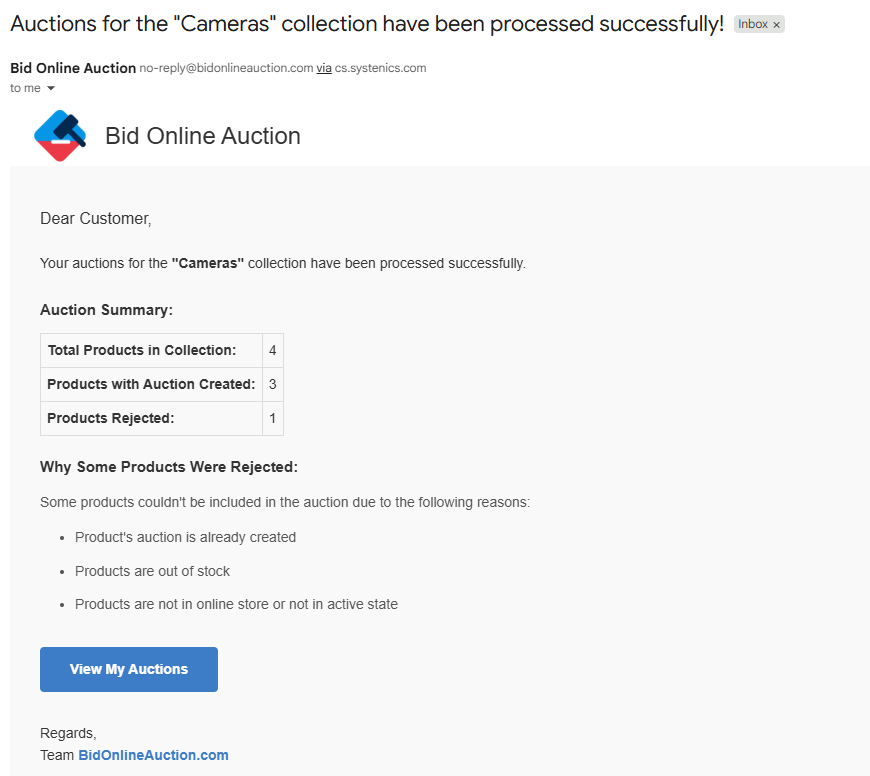Viewport: 870px width, 776px height.
Task: Click the Bid Online Auction hammer logo
Action: [x=60, y=136]
